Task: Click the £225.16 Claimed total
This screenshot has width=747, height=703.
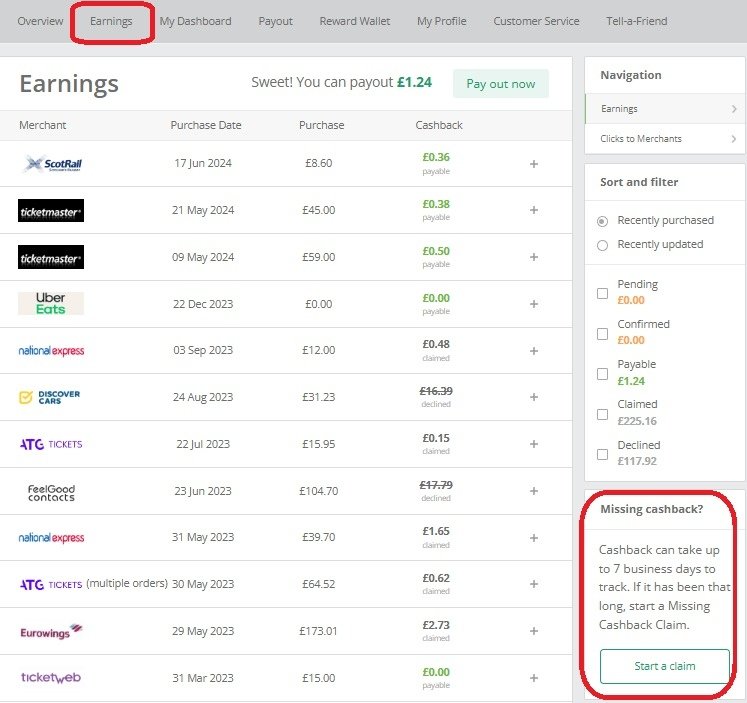Action: click(x=637, y=421)
